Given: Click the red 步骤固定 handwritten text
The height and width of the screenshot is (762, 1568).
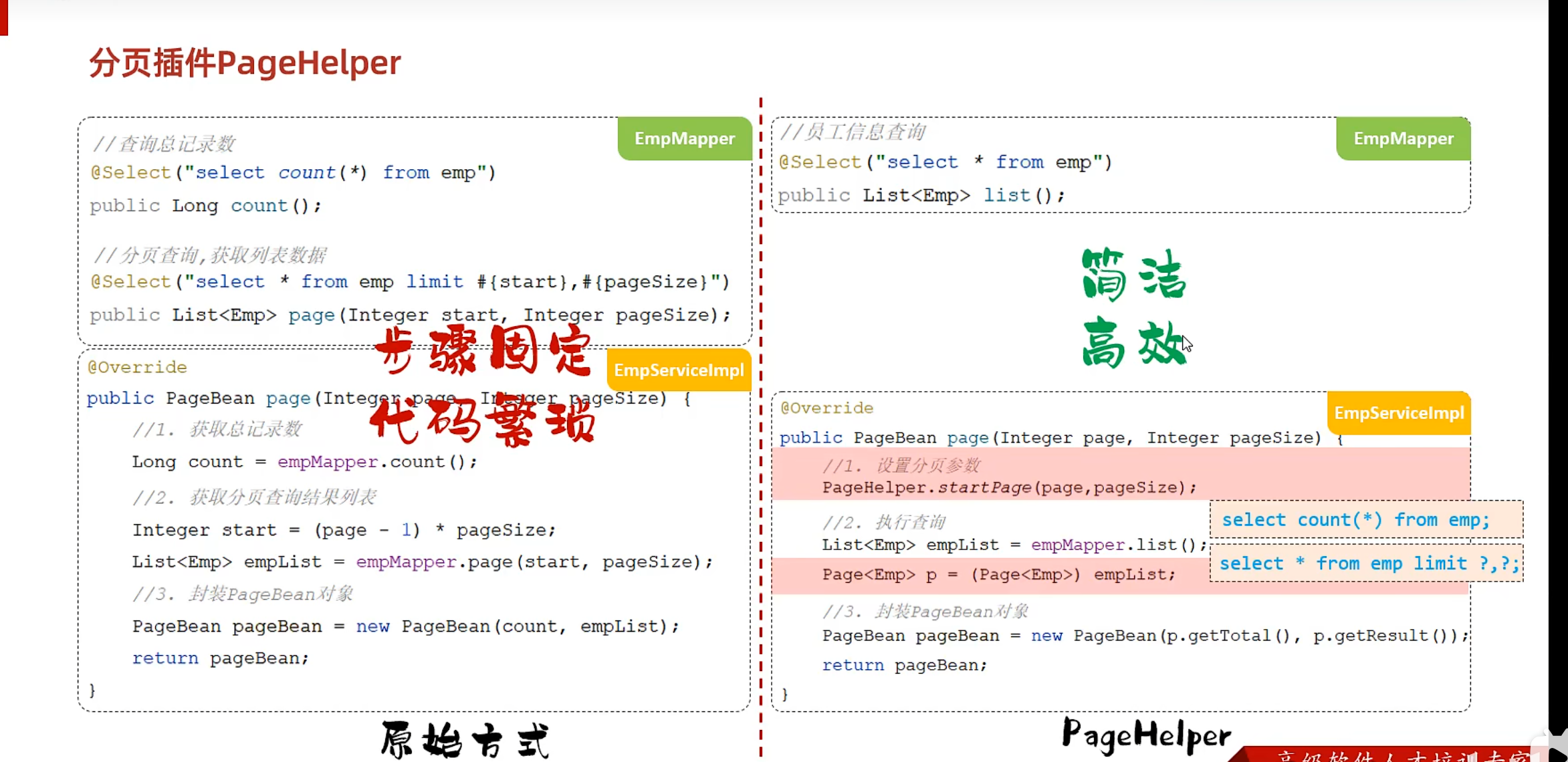Looking at the screenshot, I should pyautogui.click(x=483, y=350).
